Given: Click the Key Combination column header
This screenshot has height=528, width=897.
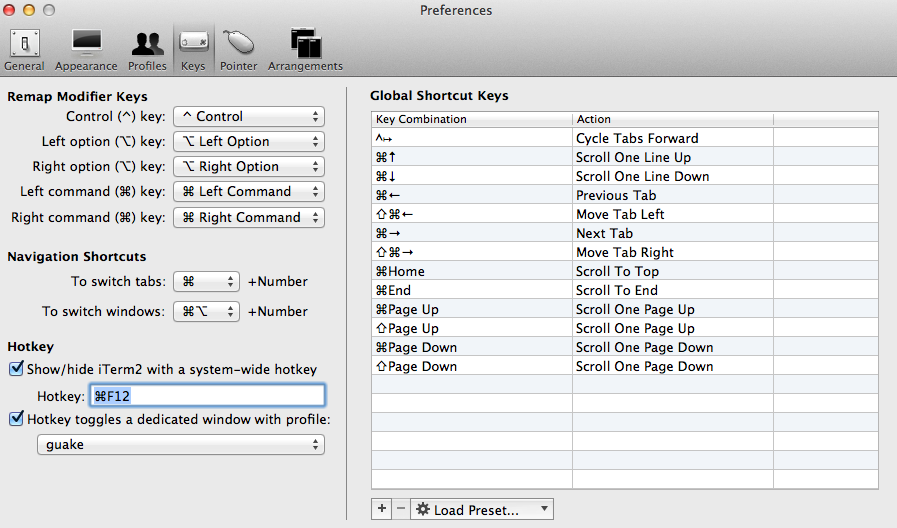Looking at the screenshot, I should tap(472, 119).
